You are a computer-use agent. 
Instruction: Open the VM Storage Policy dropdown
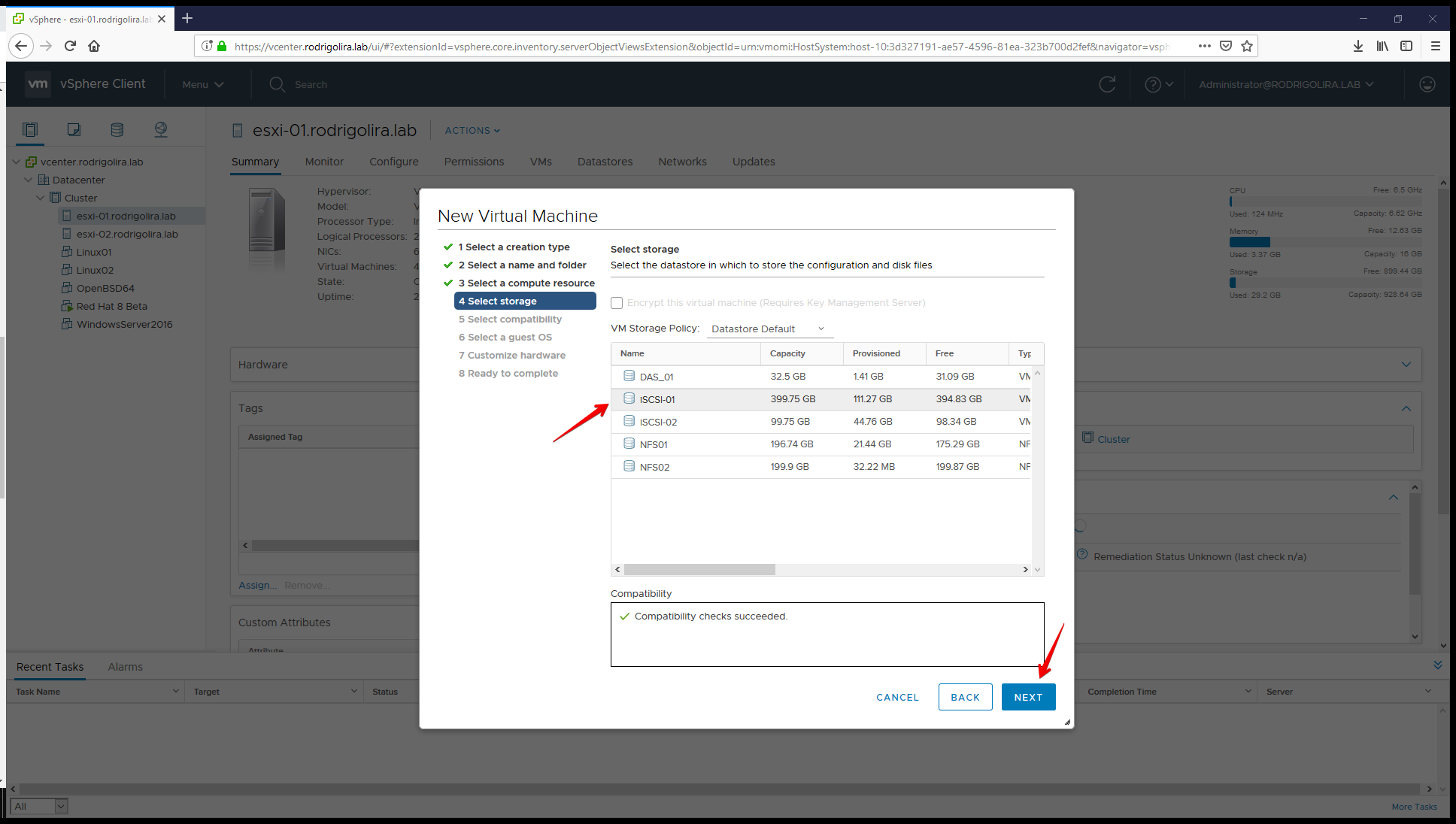(769, 329)
